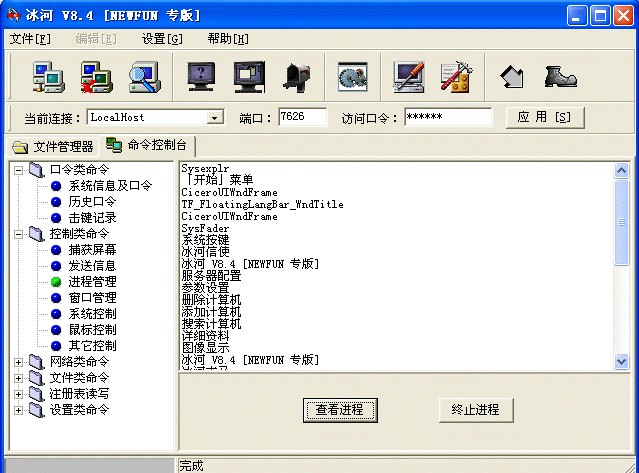Click the 注册表读写 folder icon

[36, 394]
